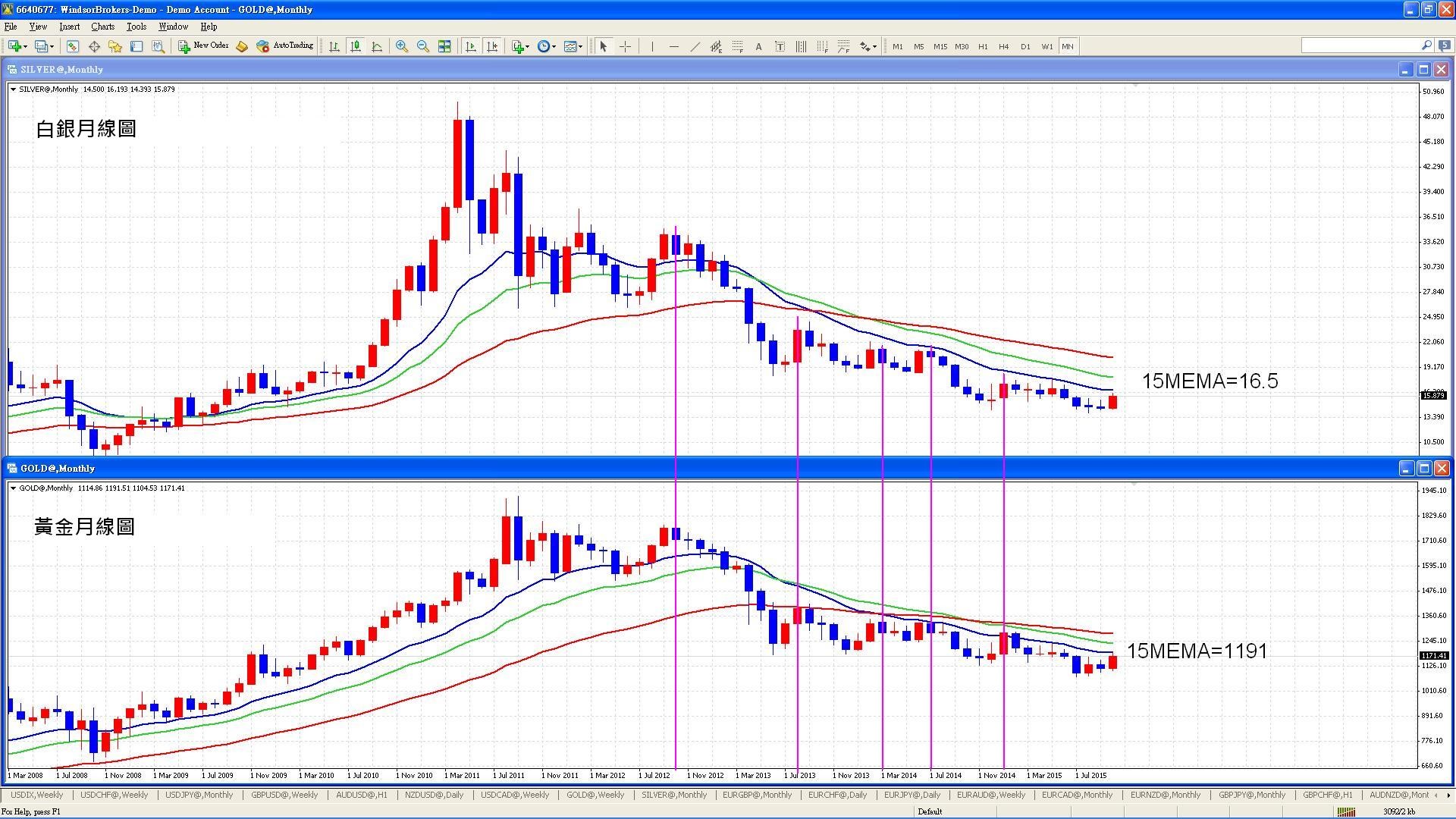
Task: Select the text label tool A
Action: point(758,47)
